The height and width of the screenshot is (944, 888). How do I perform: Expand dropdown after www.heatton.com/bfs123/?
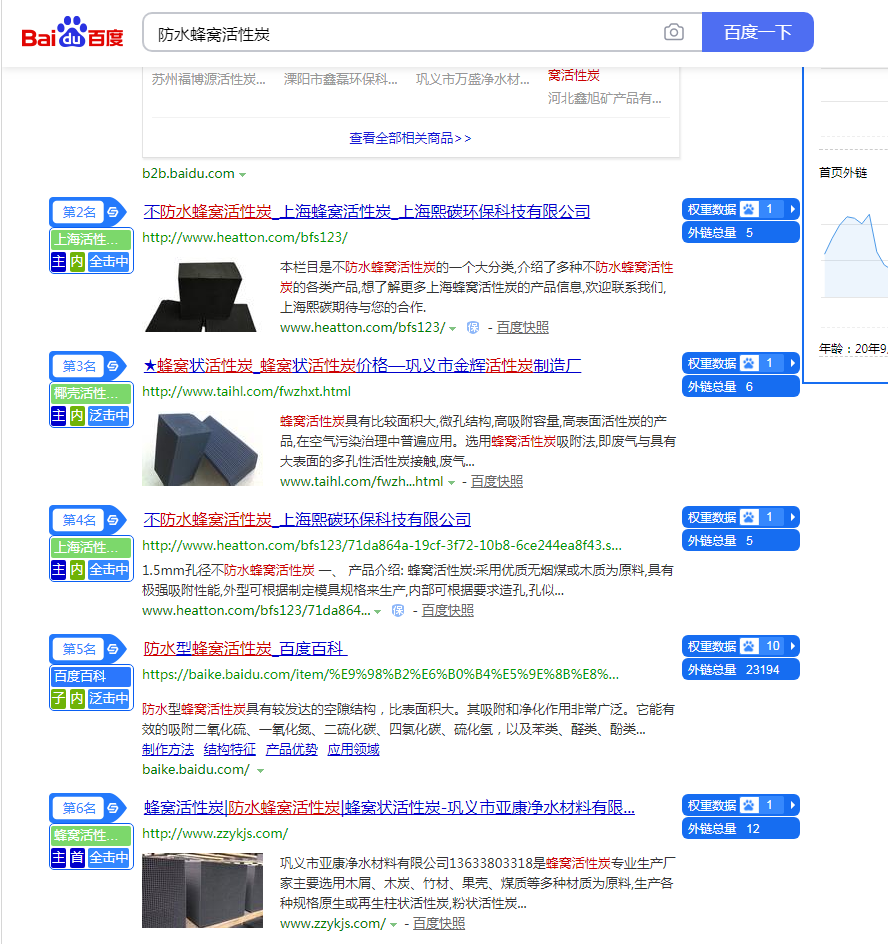point(453,329)
